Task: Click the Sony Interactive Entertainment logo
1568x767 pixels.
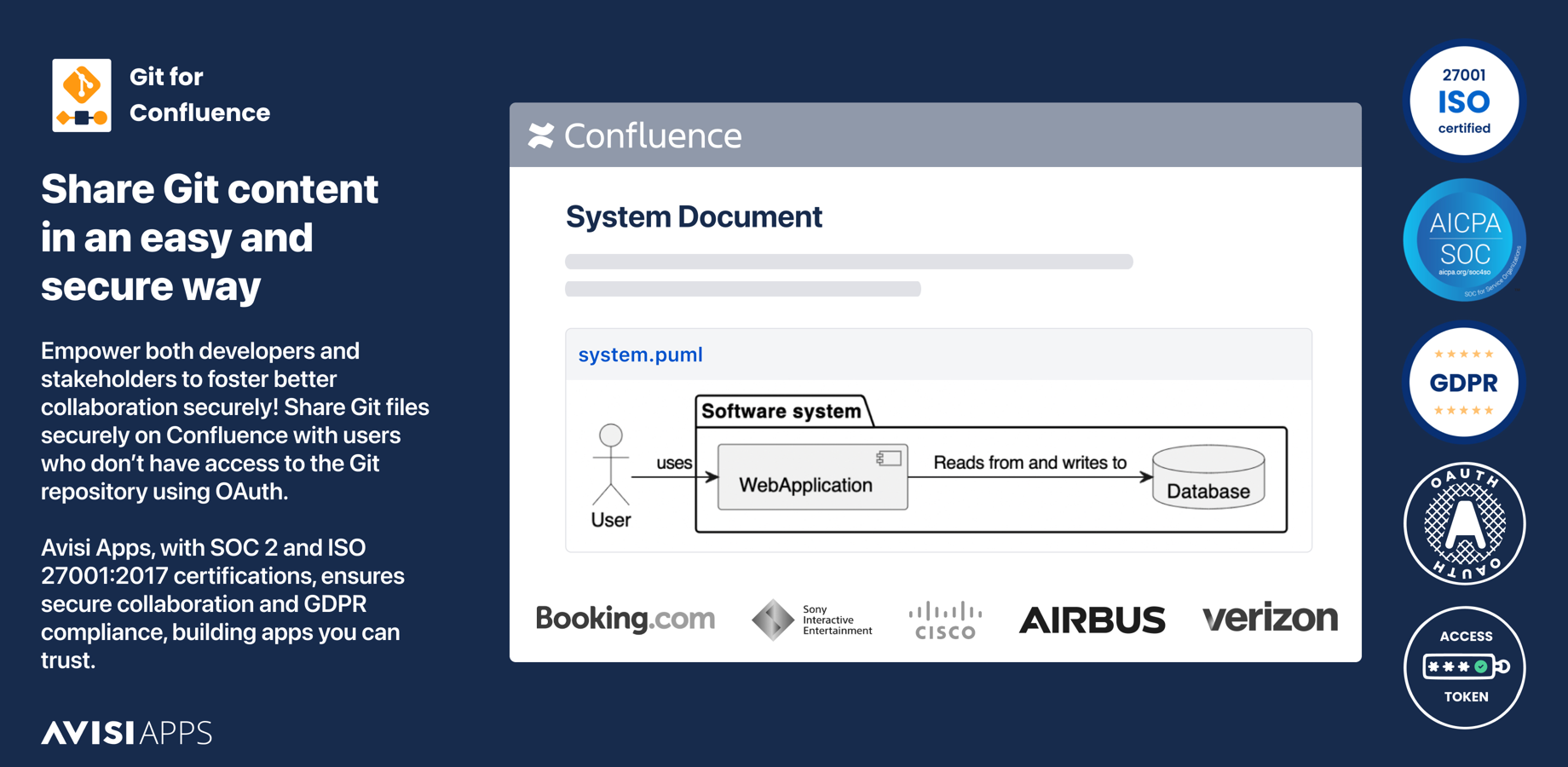Action: [x=812, y=620]
